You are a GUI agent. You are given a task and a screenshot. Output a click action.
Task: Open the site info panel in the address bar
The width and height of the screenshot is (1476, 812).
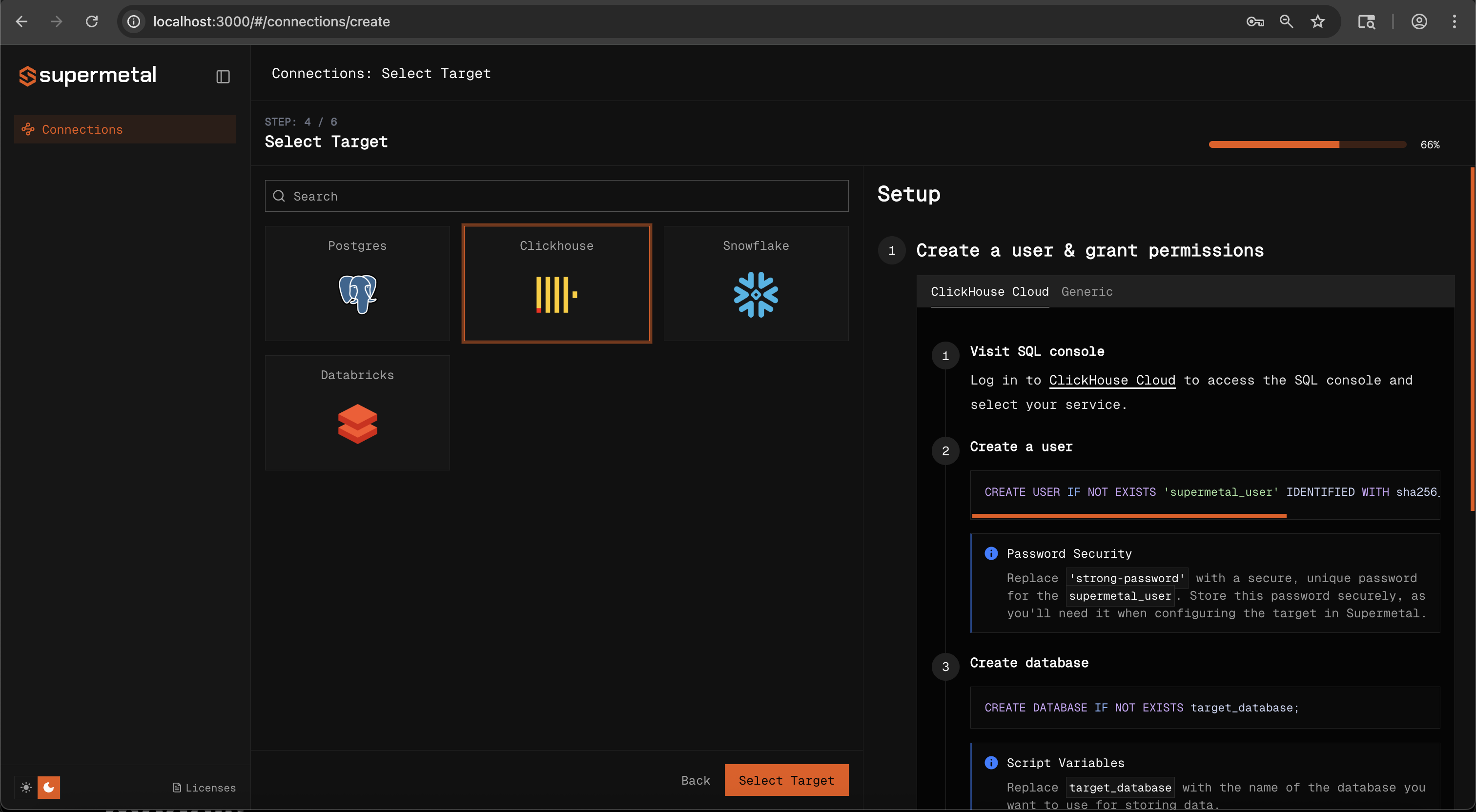134,21
